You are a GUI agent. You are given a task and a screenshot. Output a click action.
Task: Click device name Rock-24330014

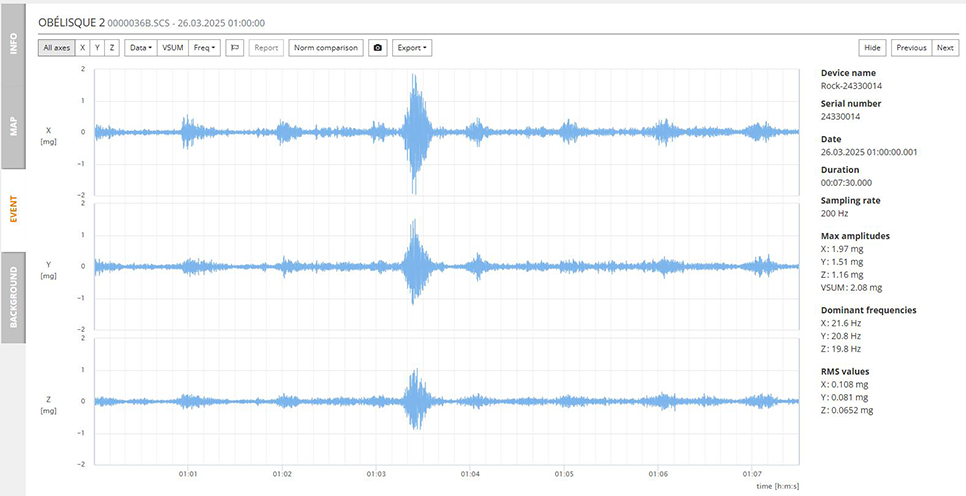851,86
